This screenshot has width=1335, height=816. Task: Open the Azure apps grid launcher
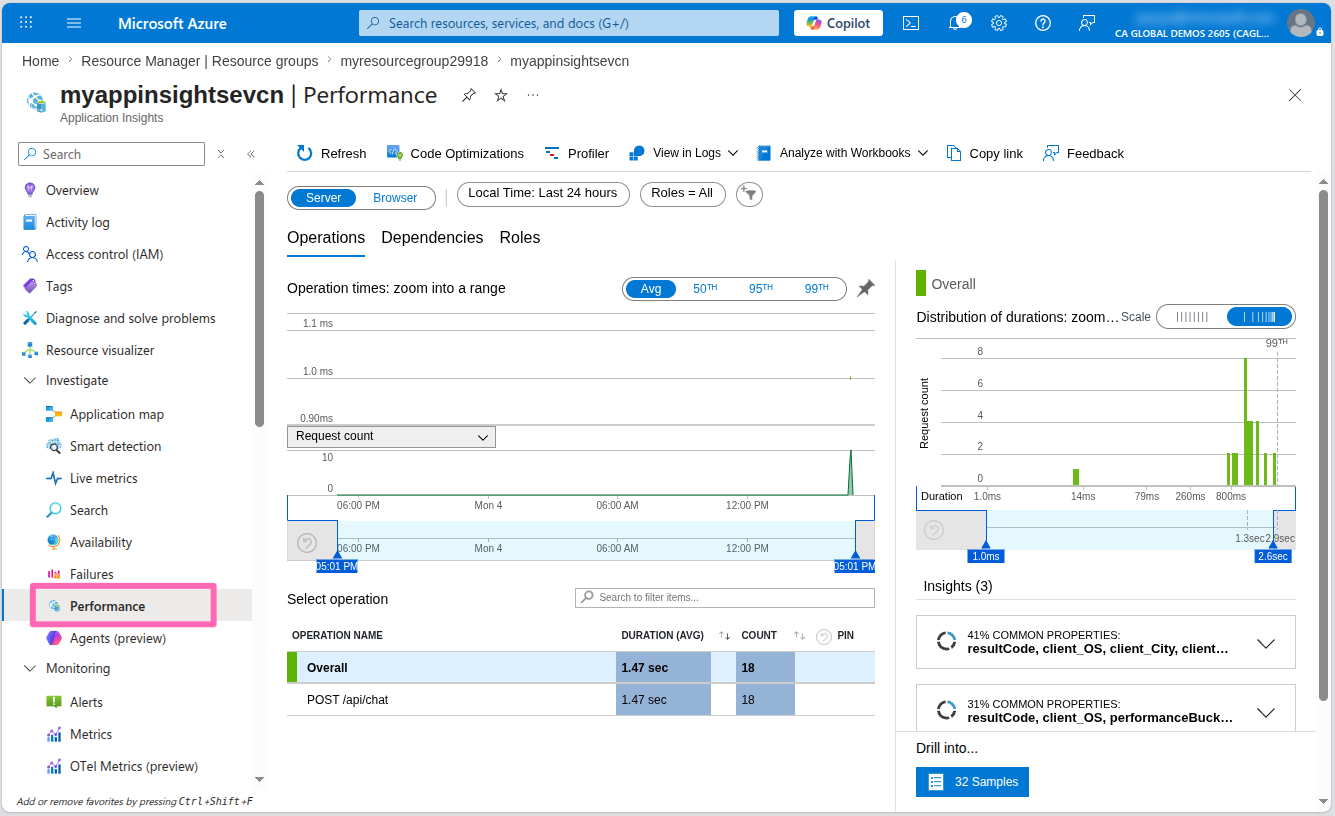(26, 23)
